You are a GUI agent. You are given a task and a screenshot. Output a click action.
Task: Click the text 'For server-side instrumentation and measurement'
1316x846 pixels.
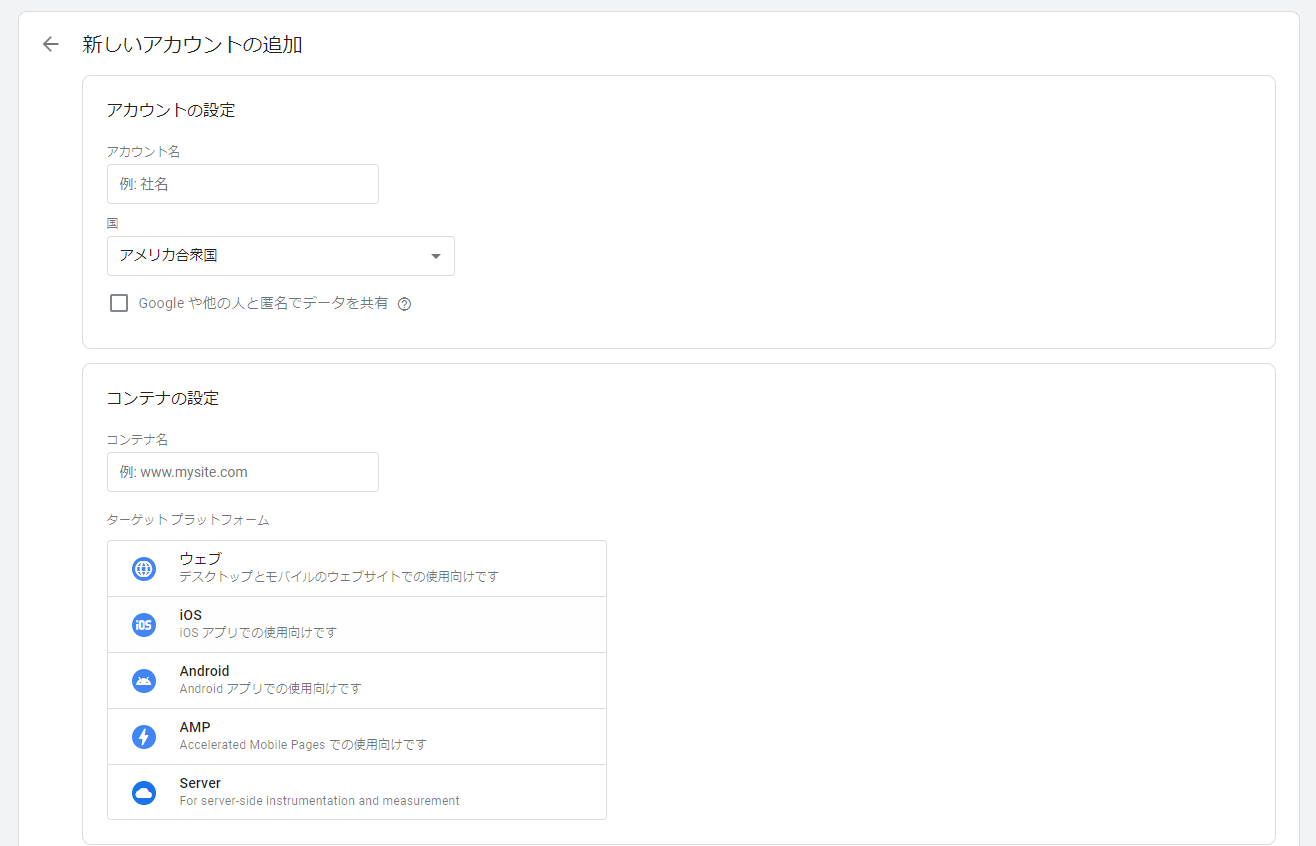(320, 801)
